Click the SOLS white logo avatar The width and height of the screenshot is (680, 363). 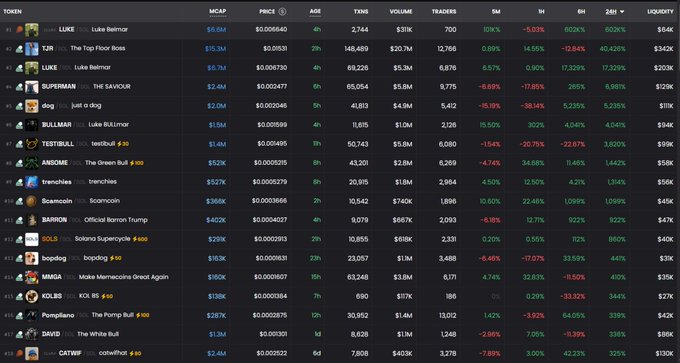[32, 239]
